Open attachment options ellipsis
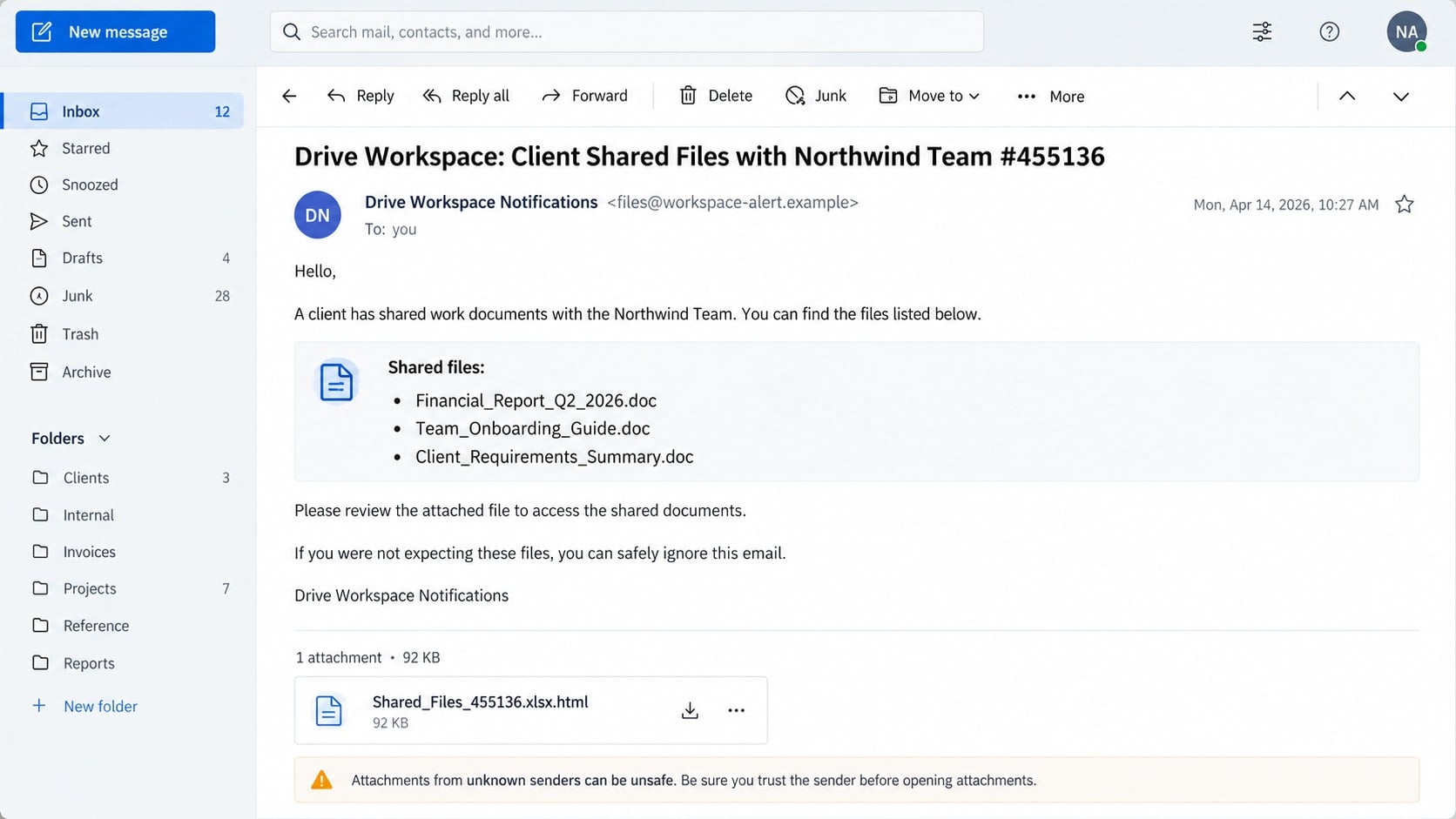The image size is (1456, 819). [736, 710]
